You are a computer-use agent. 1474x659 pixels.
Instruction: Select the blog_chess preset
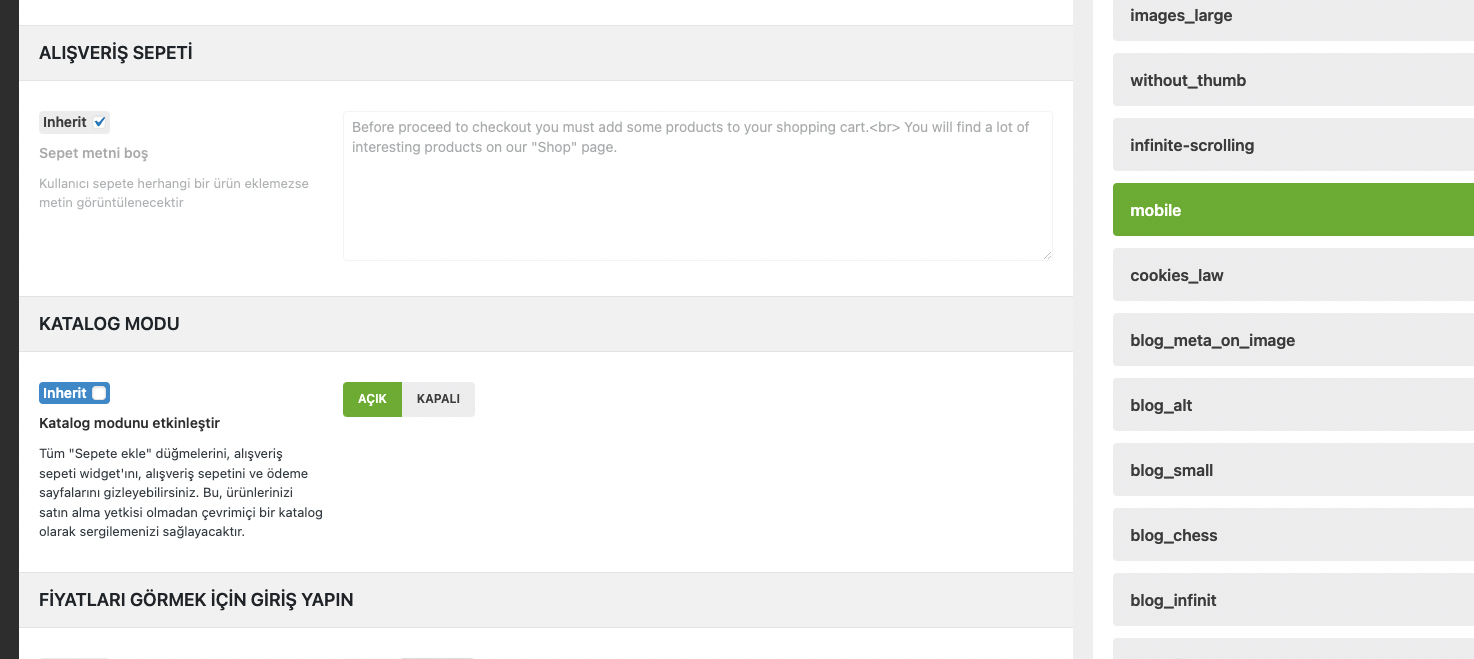(1292, 535)
